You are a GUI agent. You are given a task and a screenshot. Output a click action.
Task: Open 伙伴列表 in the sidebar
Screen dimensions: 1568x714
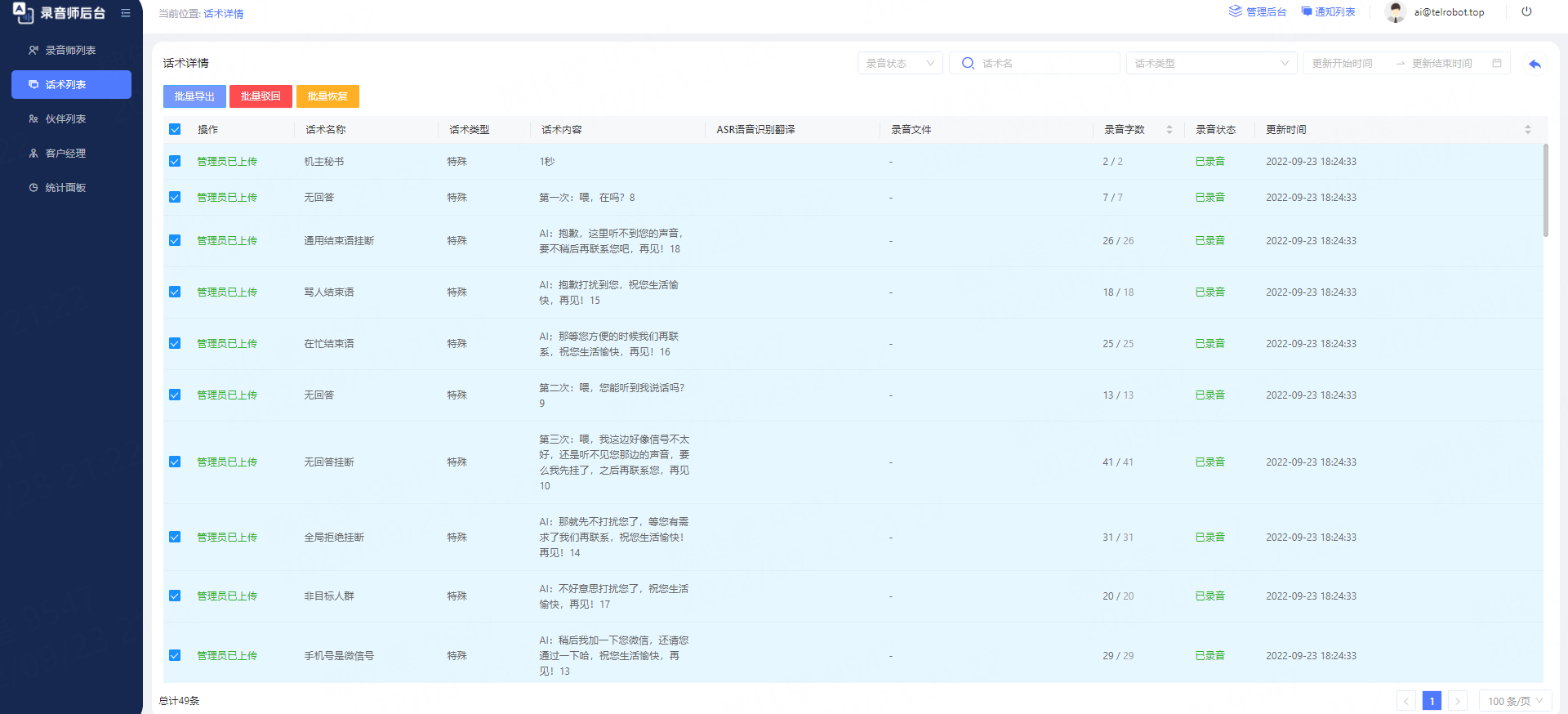point(71,119)
